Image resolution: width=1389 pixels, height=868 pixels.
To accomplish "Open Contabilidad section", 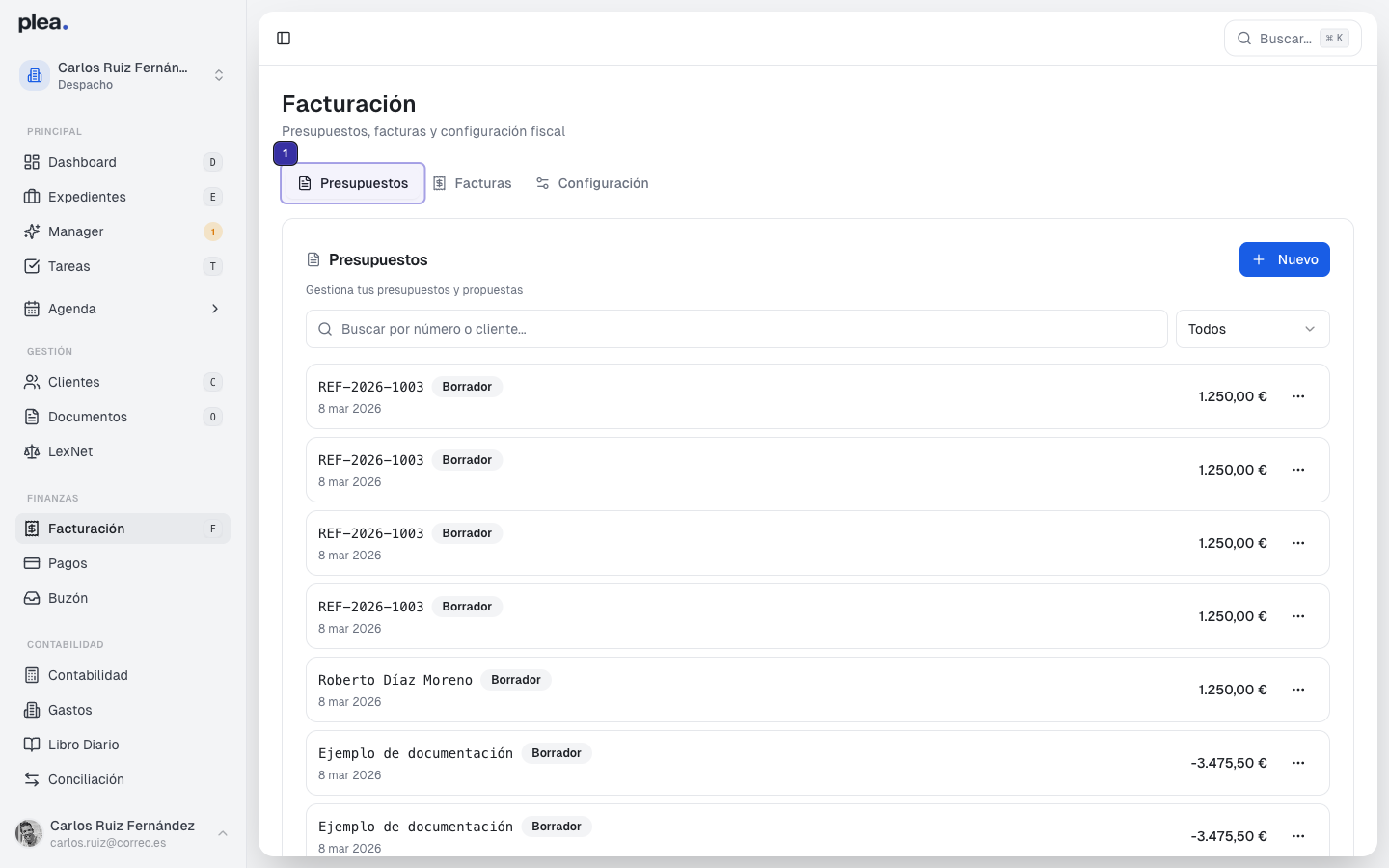I will [x=123, y=675].
